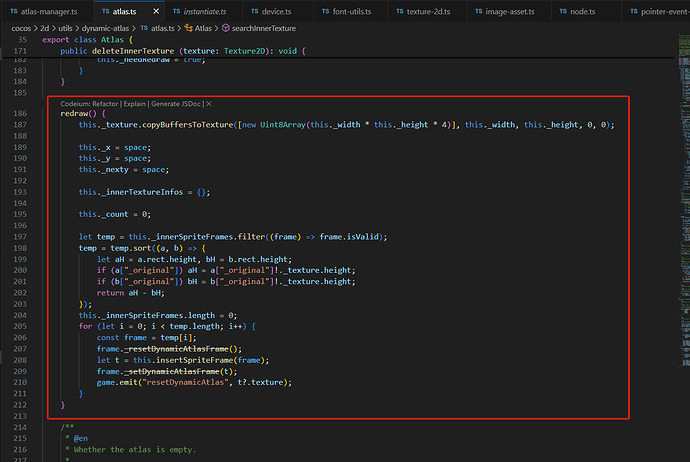Click the TS file icon in the breadcrumb
This screenshot has height=462, width=690.
coord(144,28)
